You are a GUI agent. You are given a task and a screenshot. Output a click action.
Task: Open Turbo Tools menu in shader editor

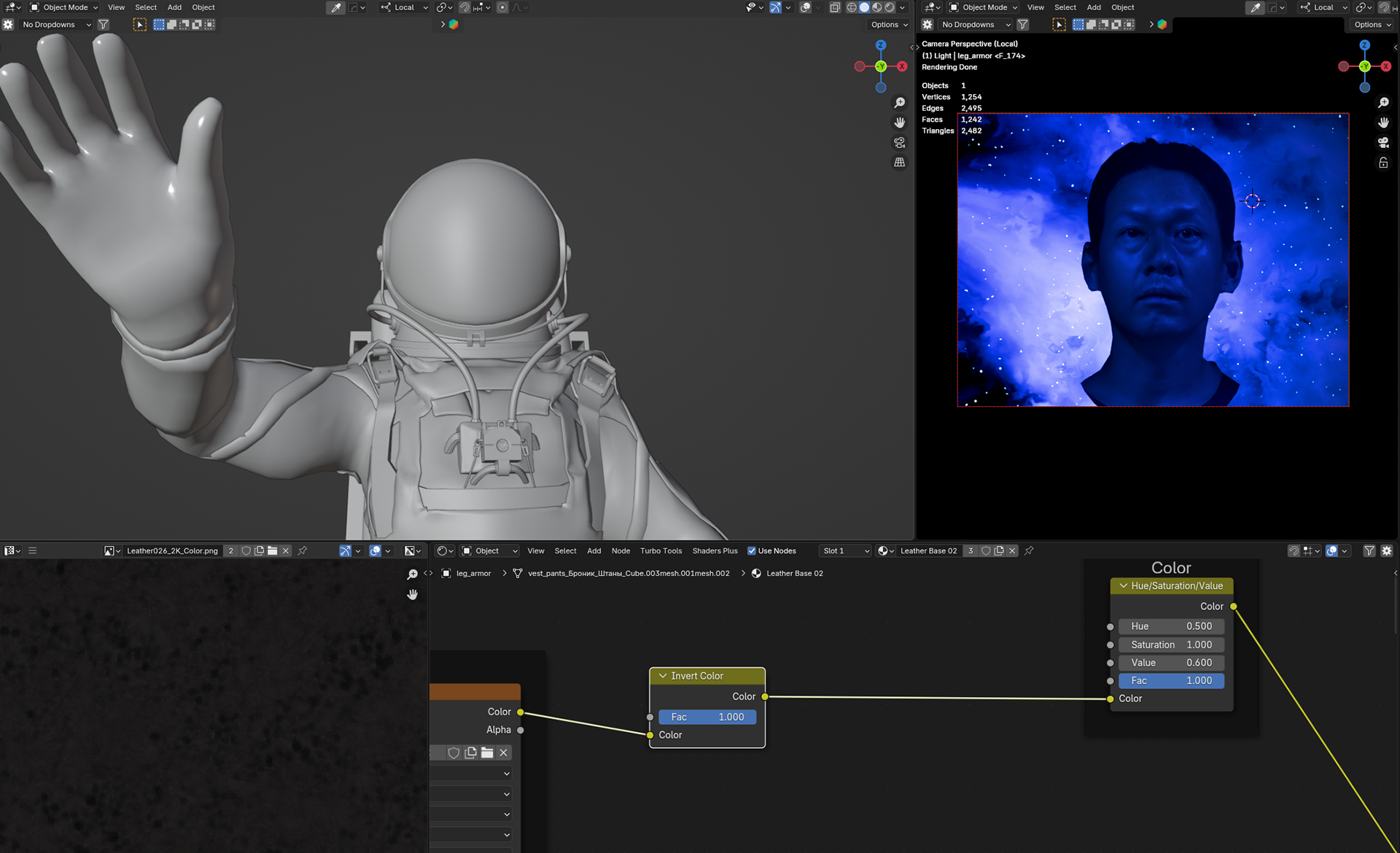click(x=661, y=550)
